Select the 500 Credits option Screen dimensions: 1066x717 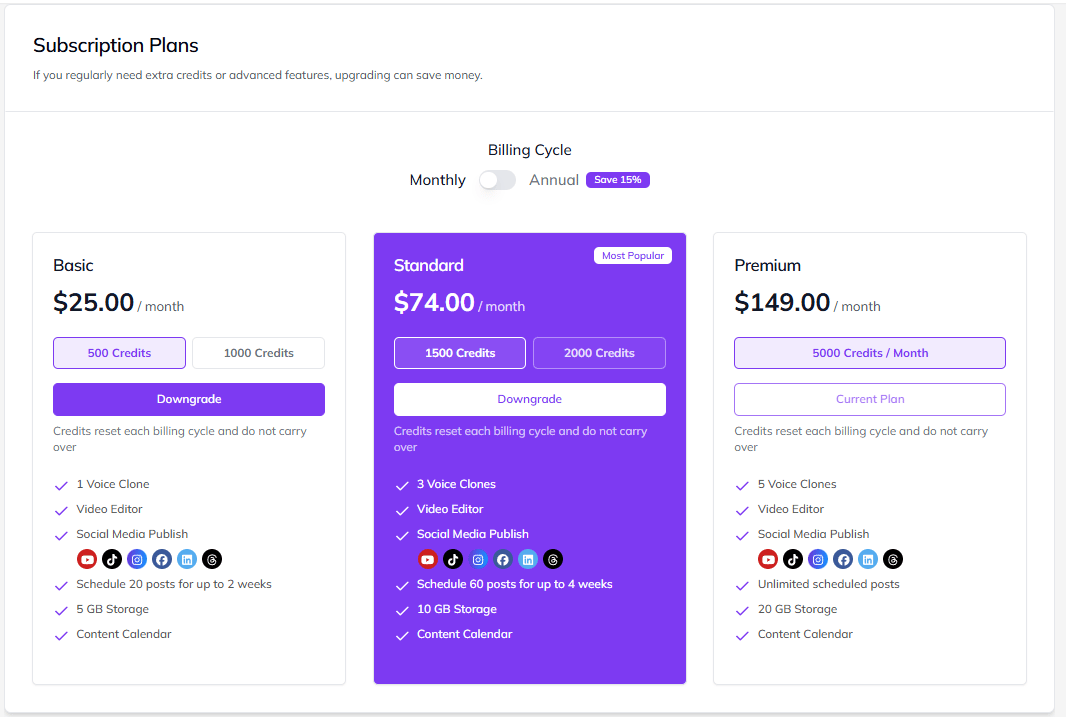click(x=120, y=353)
